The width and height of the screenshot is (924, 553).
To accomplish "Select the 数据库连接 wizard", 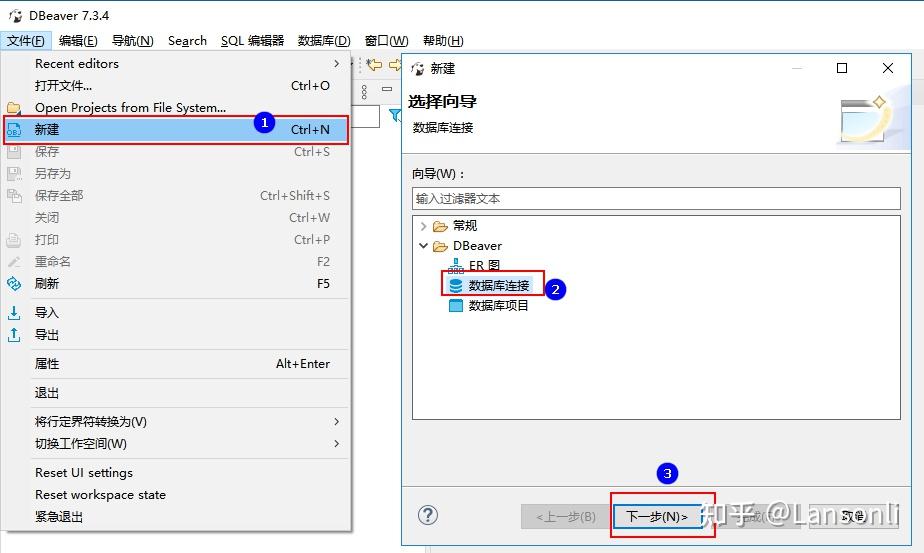I will pos(499,286).
